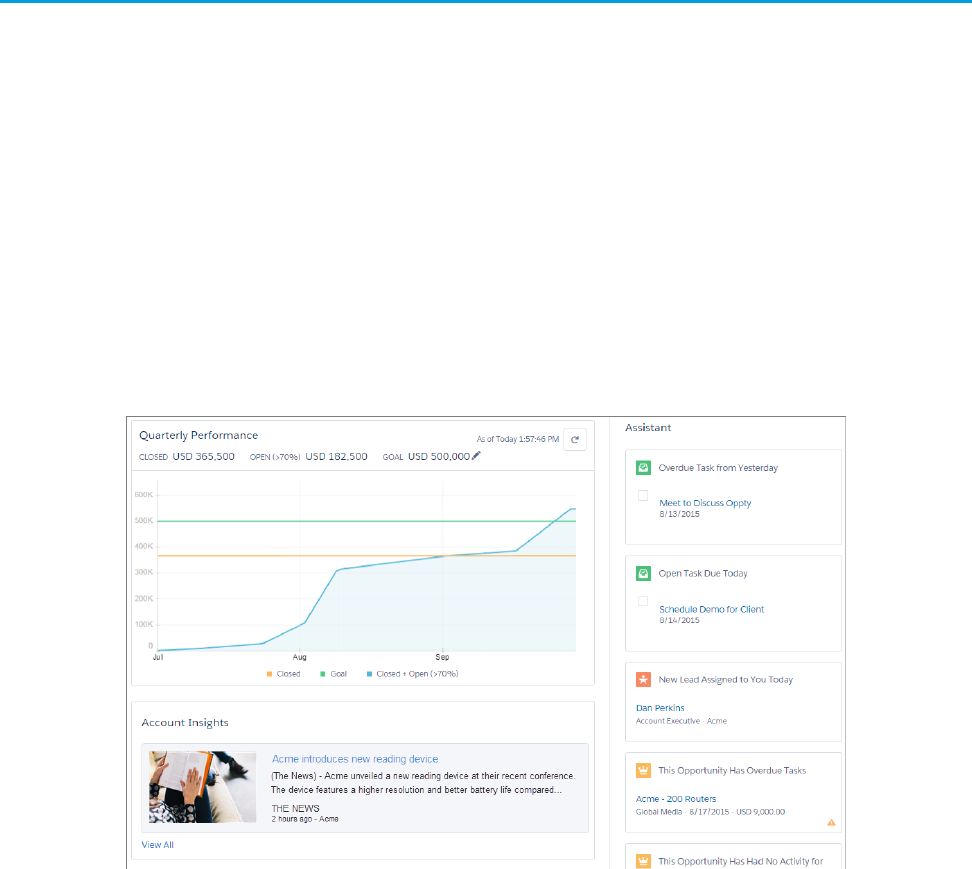The width and height of the screenshot is (972, 869).
Task: Check the Meet to Discuss Oppty checkbox
Action: tap(643, 495)
